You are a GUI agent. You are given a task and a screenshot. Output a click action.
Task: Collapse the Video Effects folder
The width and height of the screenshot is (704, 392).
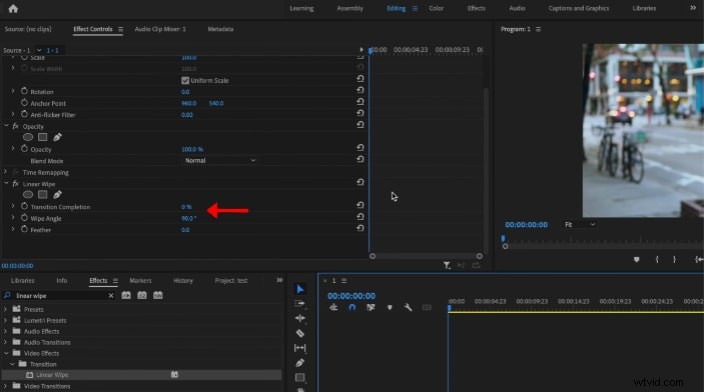pyautogui.click(x=6, y=353)
